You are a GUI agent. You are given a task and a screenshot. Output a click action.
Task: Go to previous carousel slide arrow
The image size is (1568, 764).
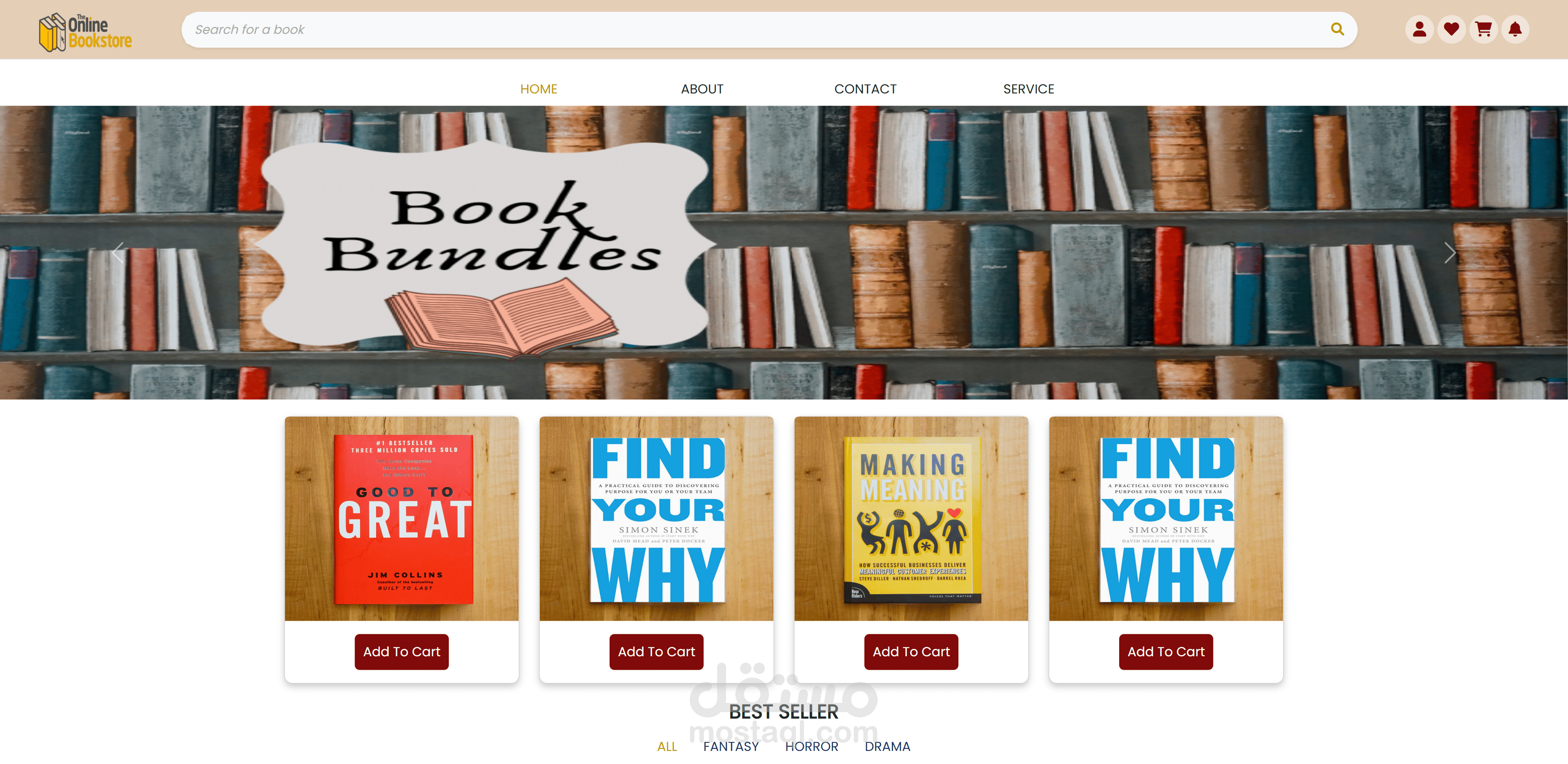[118, 253]
